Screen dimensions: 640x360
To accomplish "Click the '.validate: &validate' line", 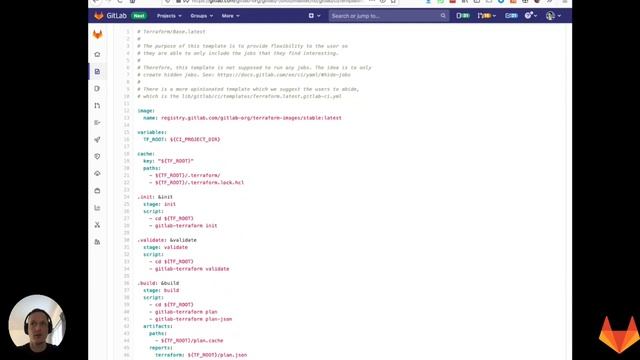I will coord(167,240).
